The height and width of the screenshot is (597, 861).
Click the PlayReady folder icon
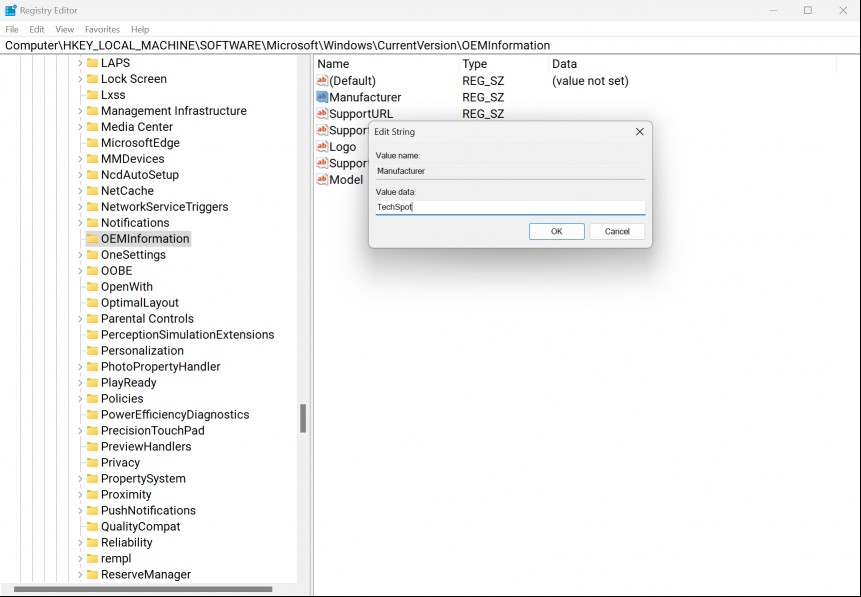pyautogui.click(x=92, y=382)
